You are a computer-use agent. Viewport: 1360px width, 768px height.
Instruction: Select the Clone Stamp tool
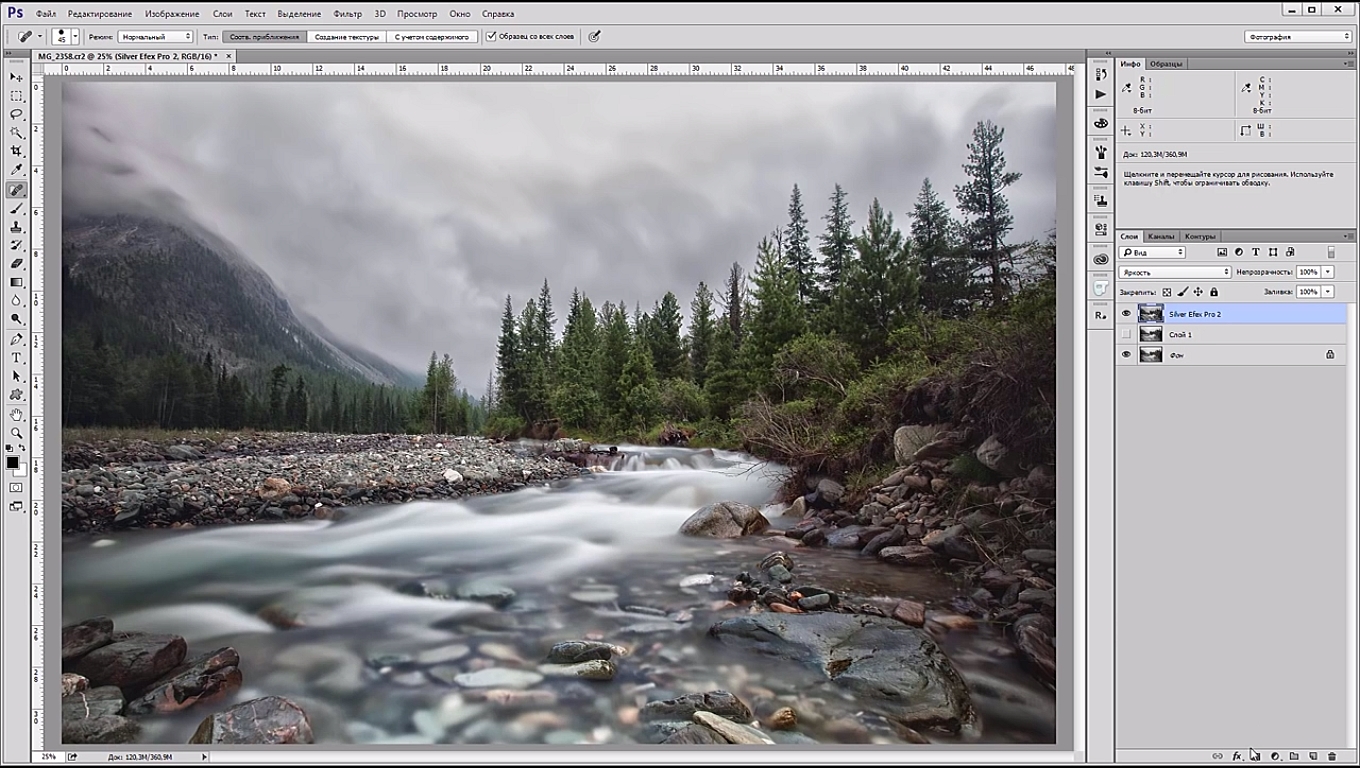click(x=16, y=227)
